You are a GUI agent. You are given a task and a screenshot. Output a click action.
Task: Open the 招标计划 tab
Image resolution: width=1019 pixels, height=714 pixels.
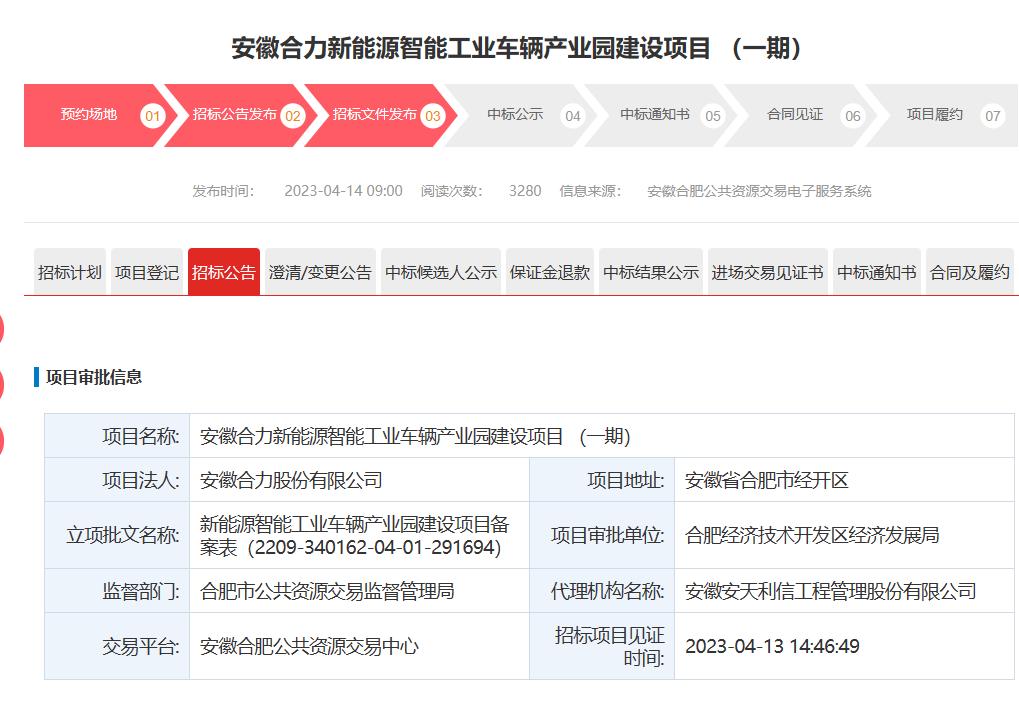pos(70,272)
